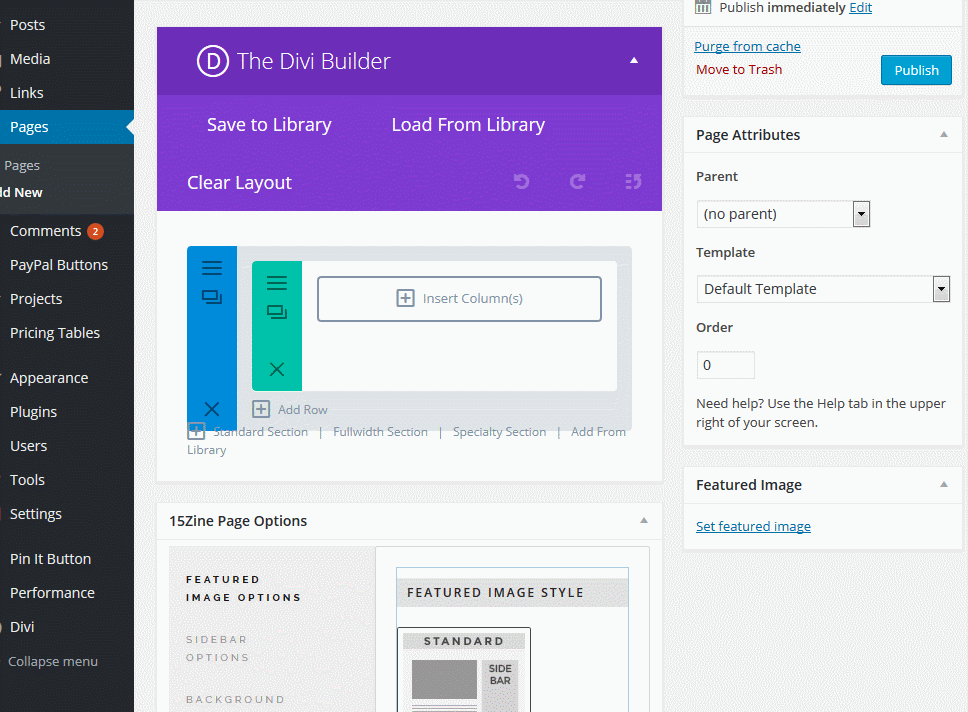Open Links in admin menu
Viewport: 968px width, 712px height.
[x=27, y=93]
